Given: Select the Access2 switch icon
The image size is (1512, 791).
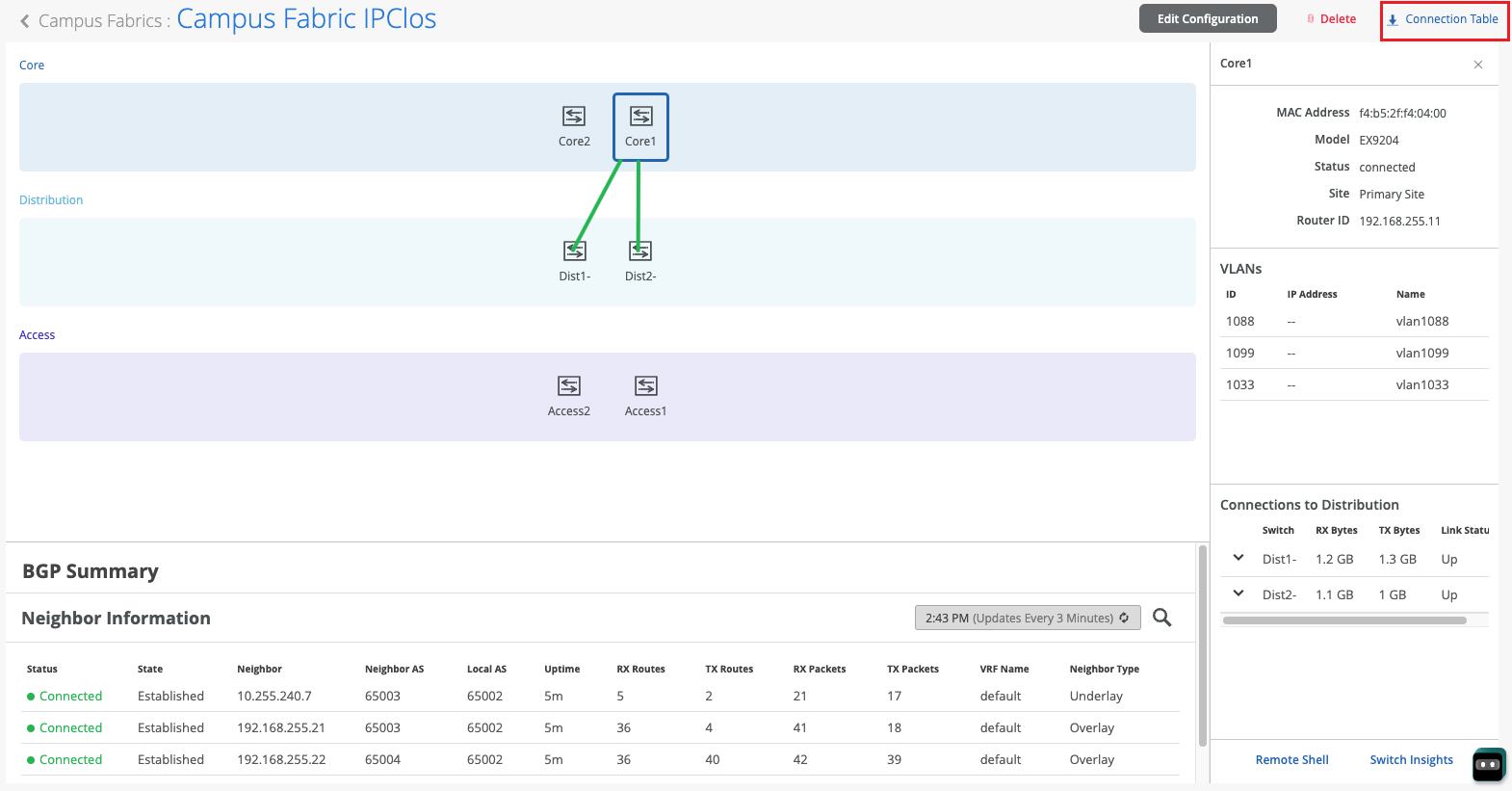Looking at the screenshot, I should [x=569, y=386].
